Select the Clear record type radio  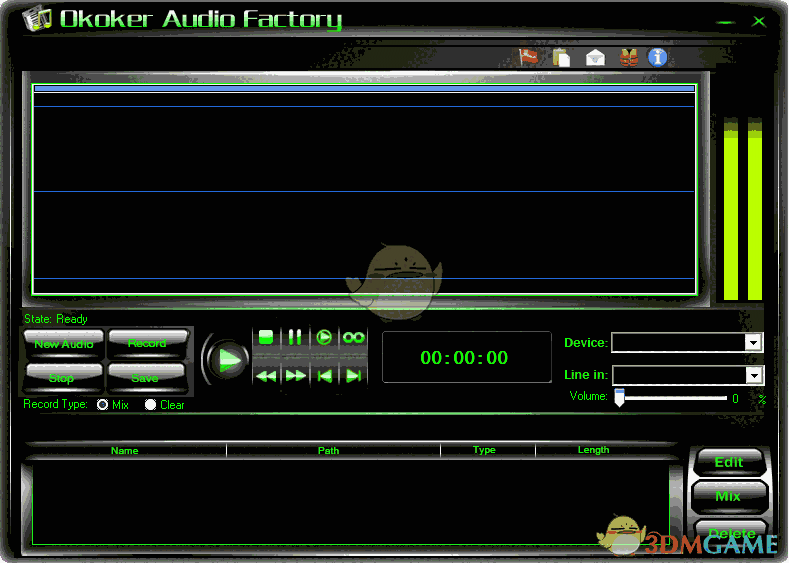(x=150, y=405)
